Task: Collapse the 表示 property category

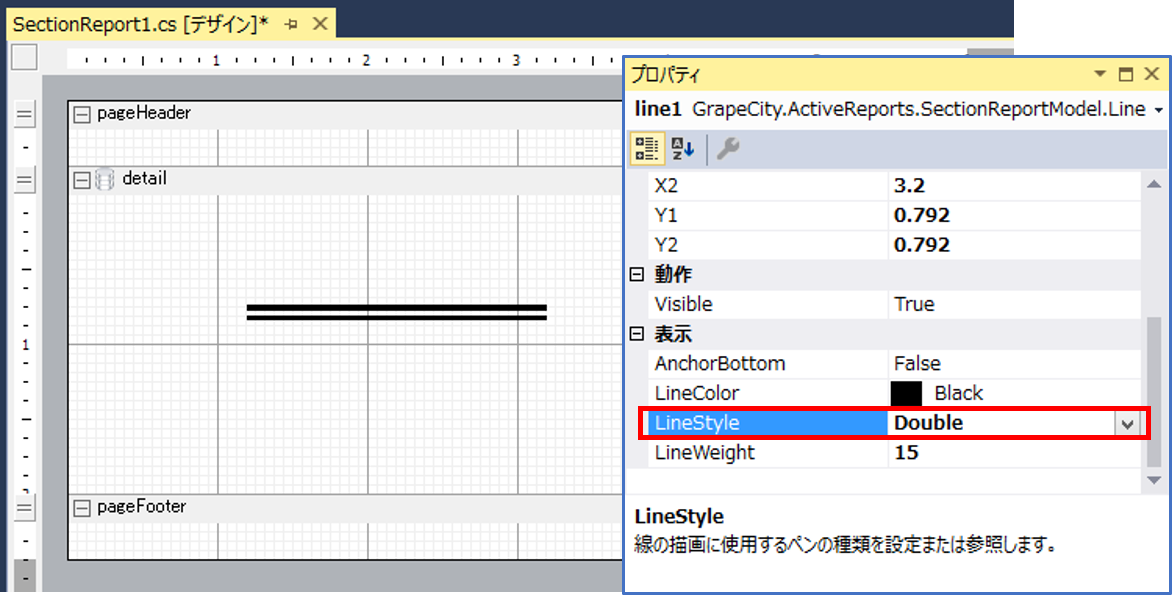Action: [637, 334]
